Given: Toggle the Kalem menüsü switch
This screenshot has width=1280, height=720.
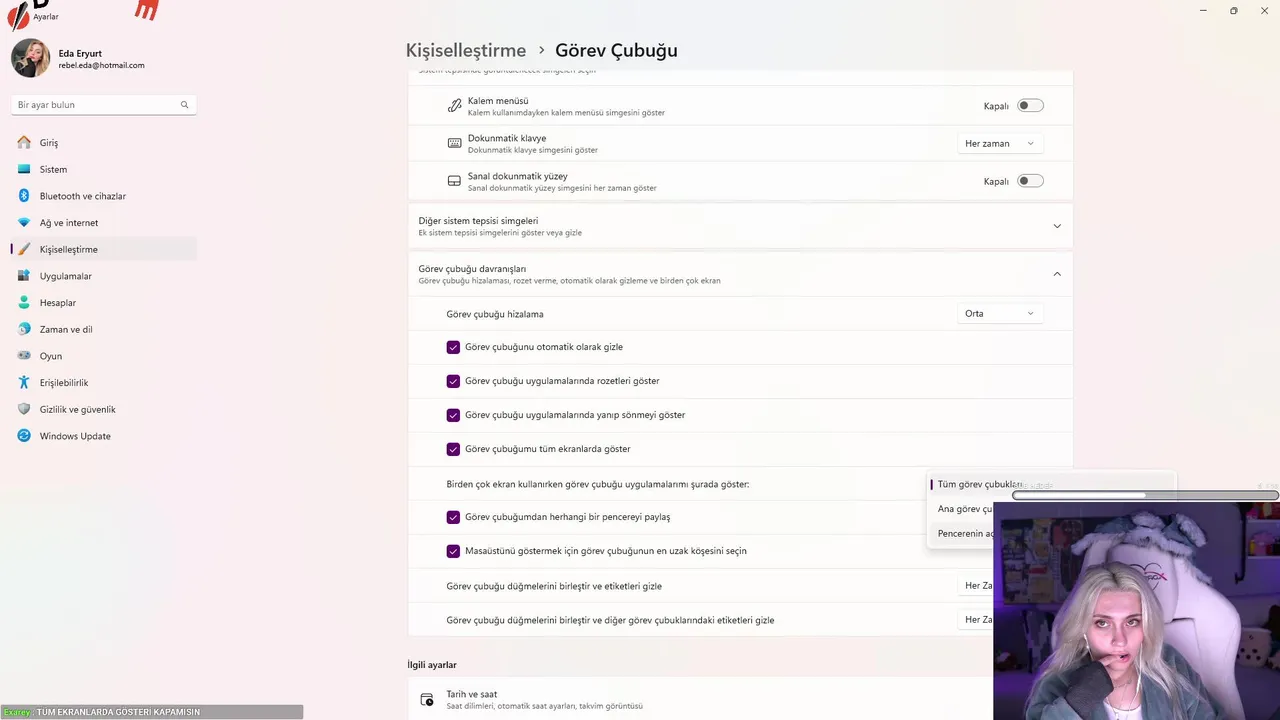Looking at the screenshot, I should point(1030,106).
